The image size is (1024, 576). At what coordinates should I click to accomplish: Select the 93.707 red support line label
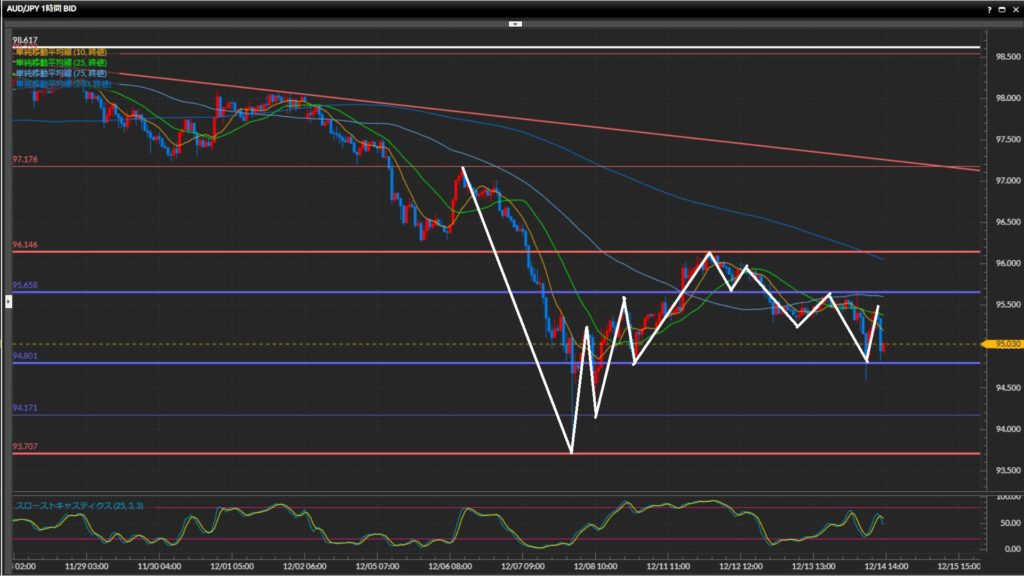point(25,446)
